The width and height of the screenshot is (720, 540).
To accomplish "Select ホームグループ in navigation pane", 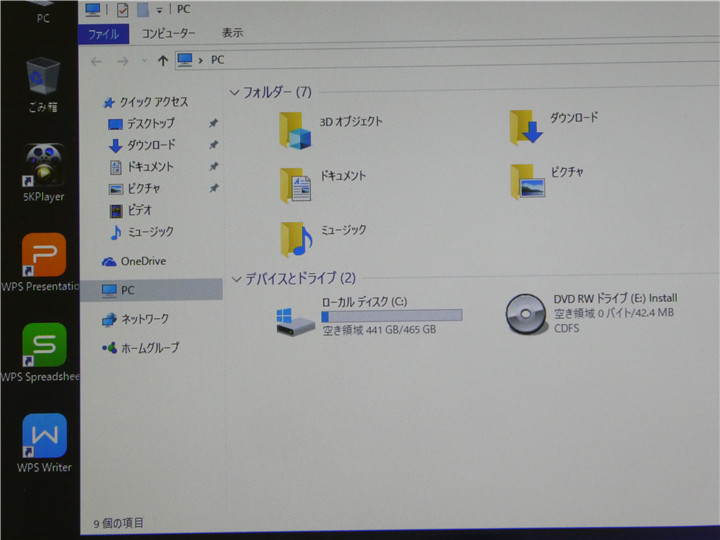I will pyautogui.click(x=141, y=348).
